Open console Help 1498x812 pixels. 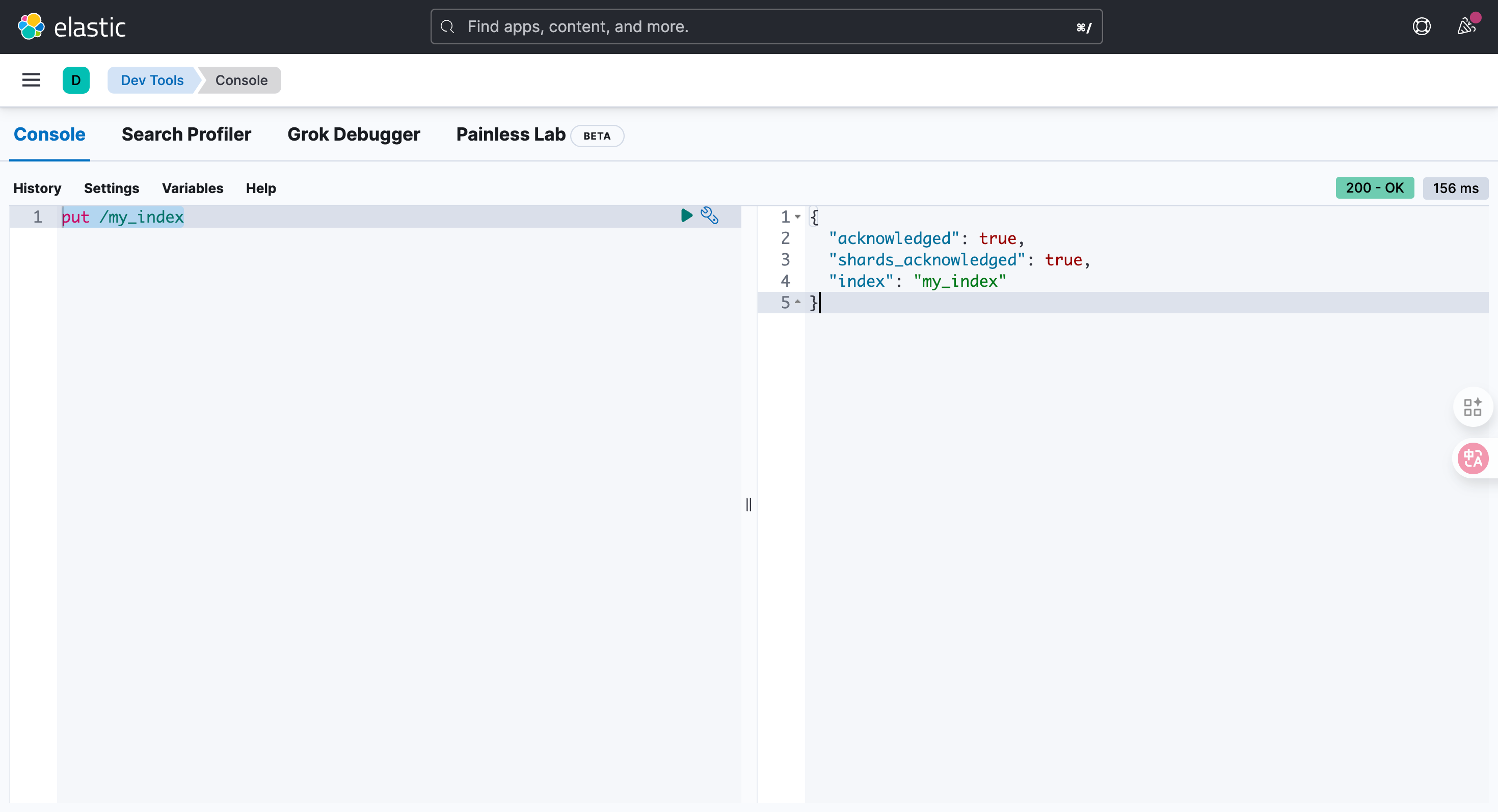261,188
